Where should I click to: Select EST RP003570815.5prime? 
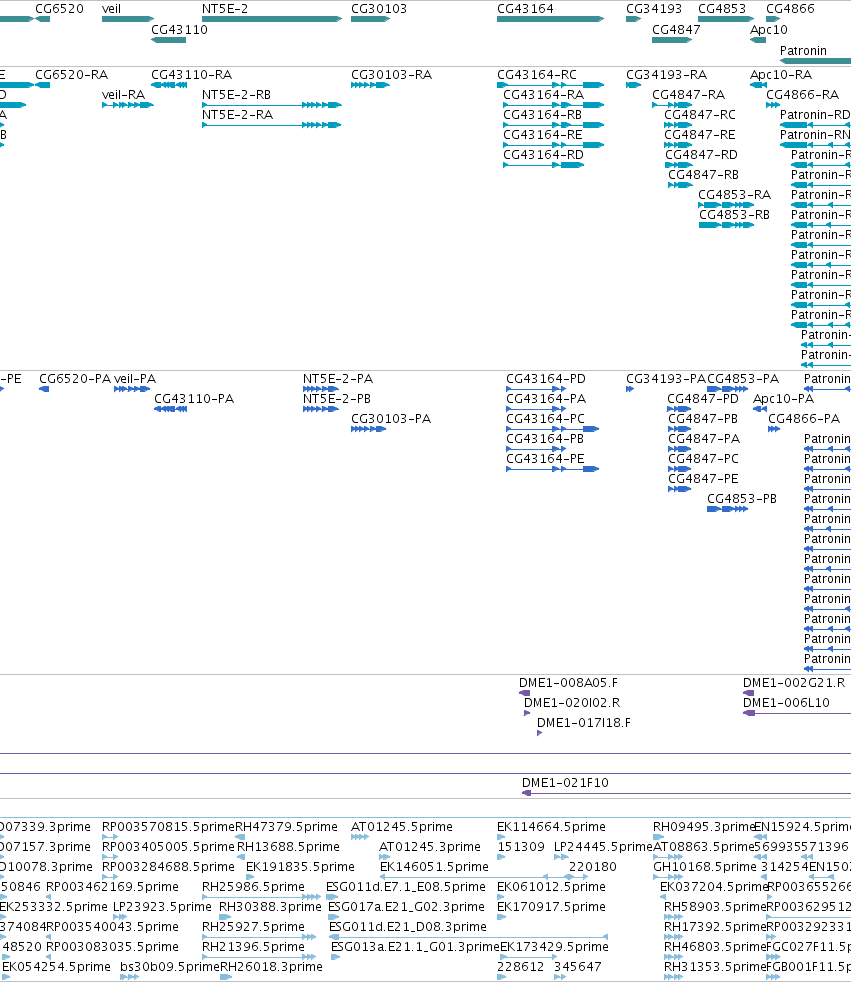[x=110, y=837]
